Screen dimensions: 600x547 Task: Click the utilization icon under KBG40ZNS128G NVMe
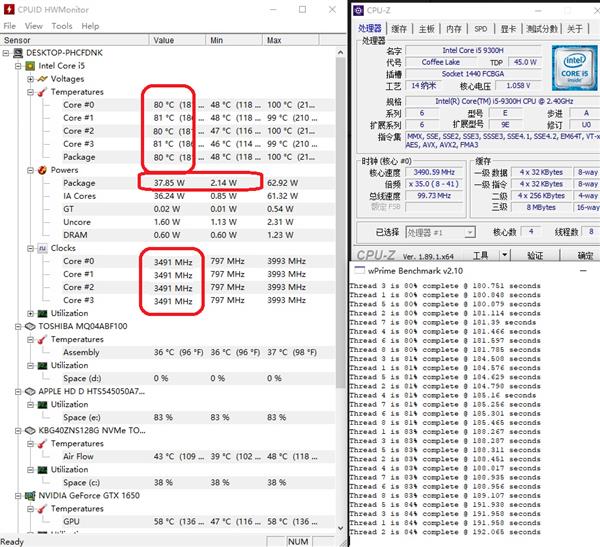42,470
